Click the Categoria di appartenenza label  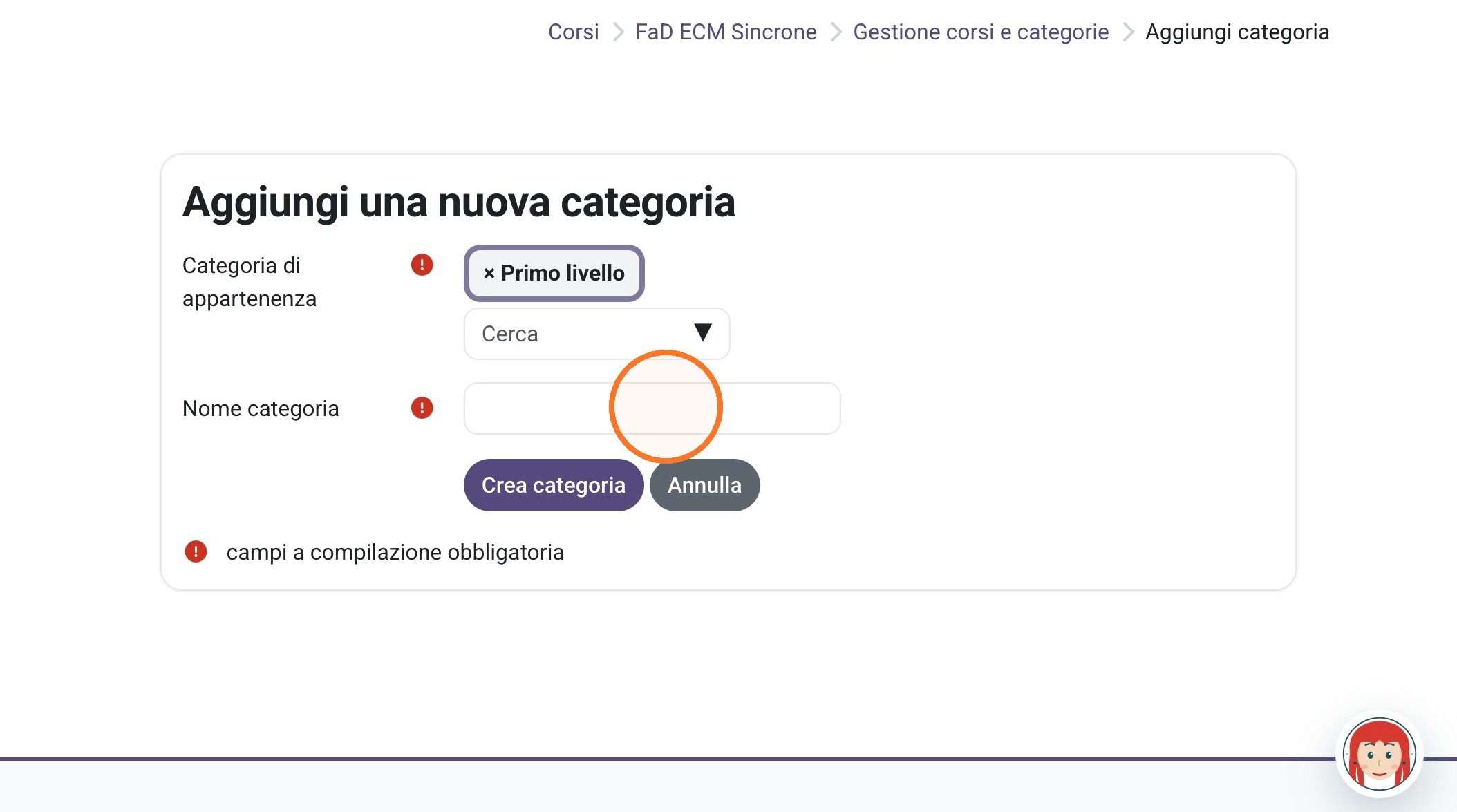(250, 282)
